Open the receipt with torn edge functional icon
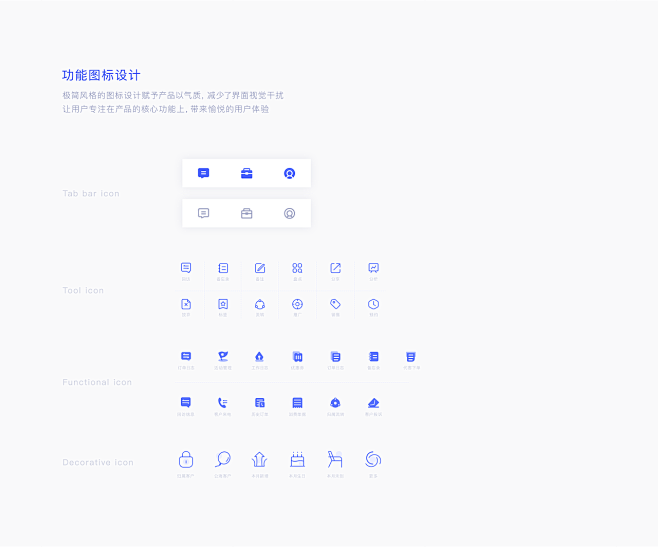This screenshot has height=547, width=658. pyautogui.click(x=297, y=403)
